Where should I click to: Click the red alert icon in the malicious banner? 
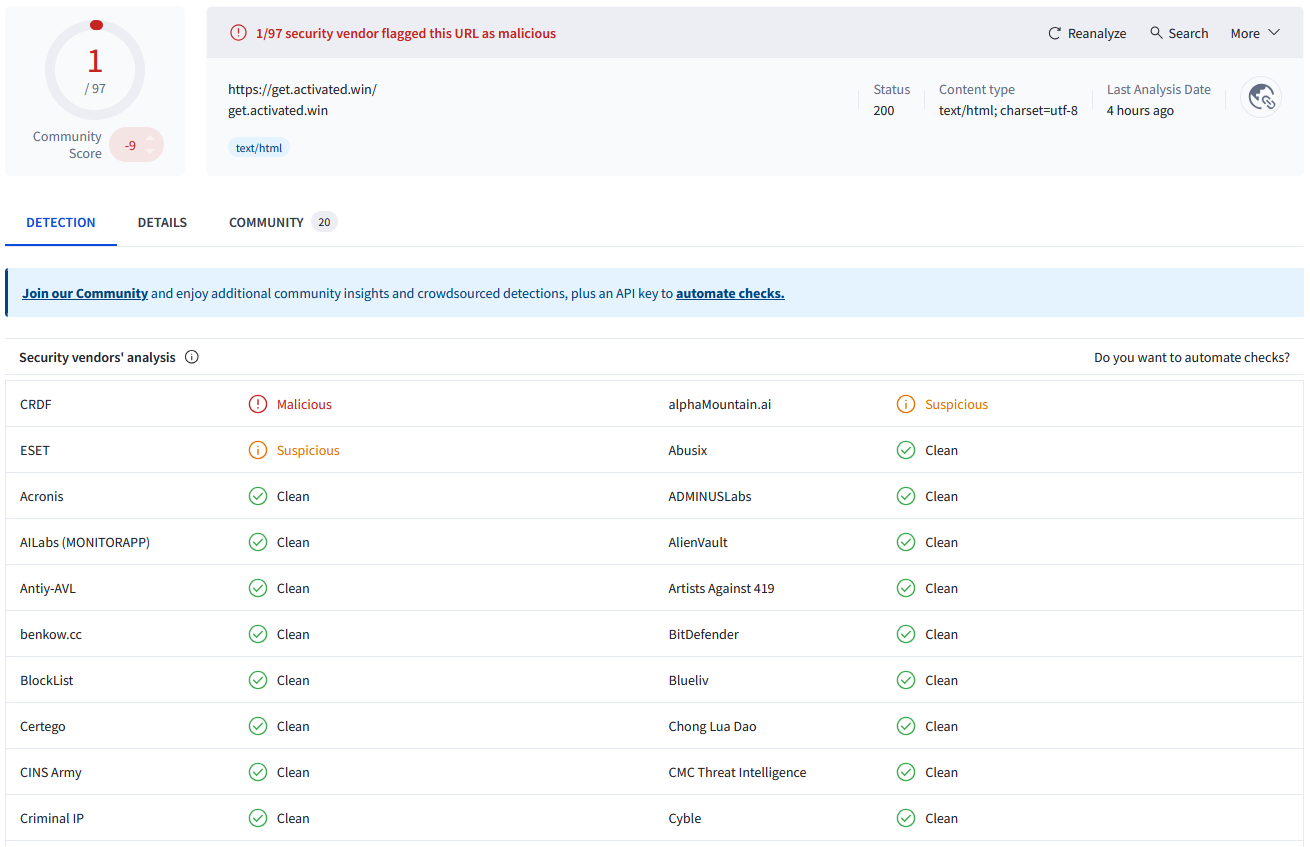click(238, 33)
